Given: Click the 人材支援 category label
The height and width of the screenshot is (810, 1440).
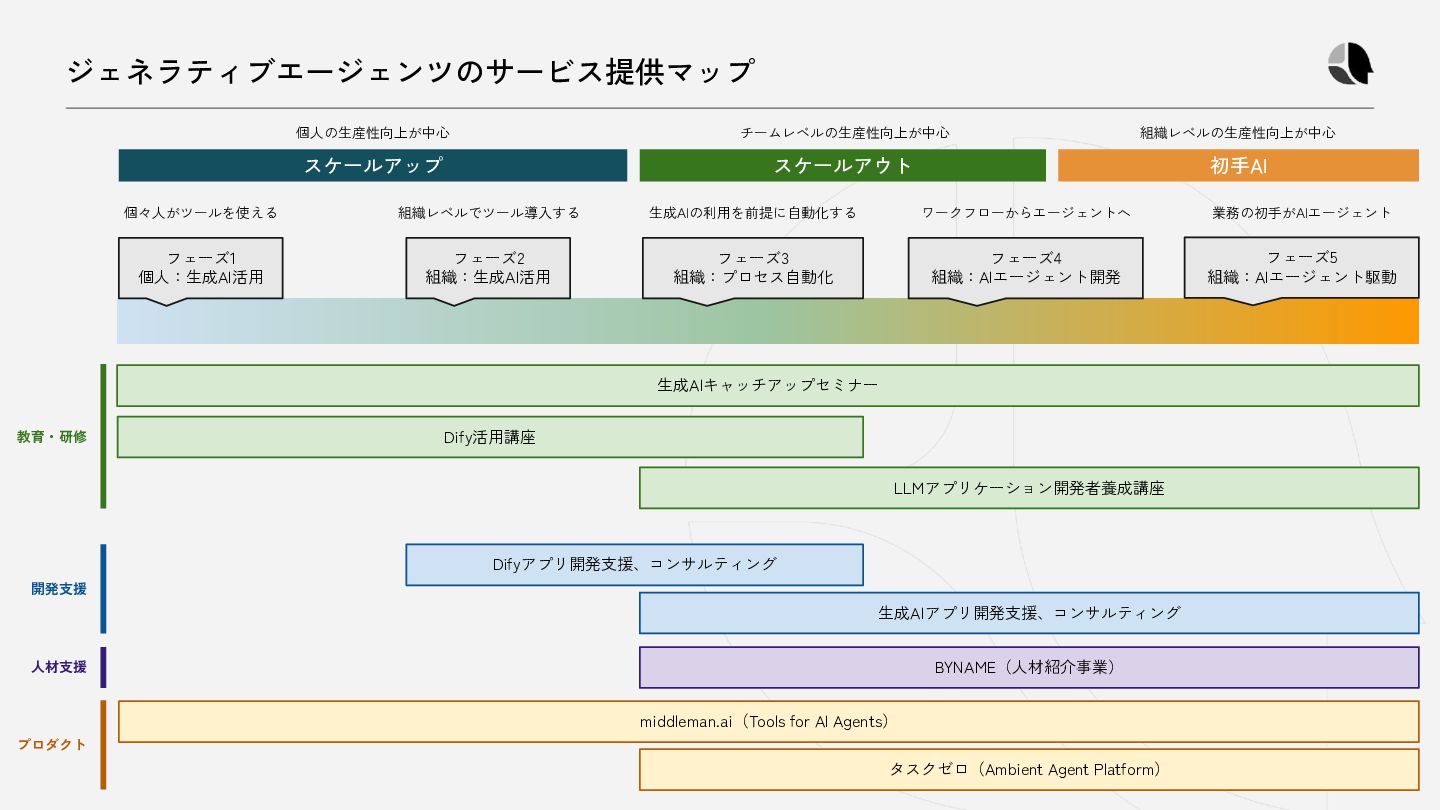Looking at the screenshot, I should pos(59,667).
